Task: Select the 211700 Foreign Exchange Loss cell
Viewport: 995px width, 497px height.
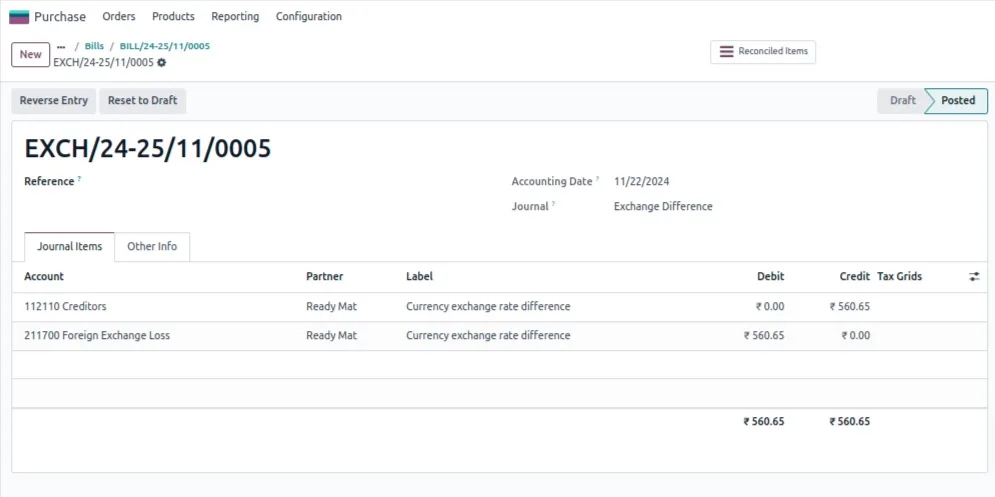Action: point(97,336)
